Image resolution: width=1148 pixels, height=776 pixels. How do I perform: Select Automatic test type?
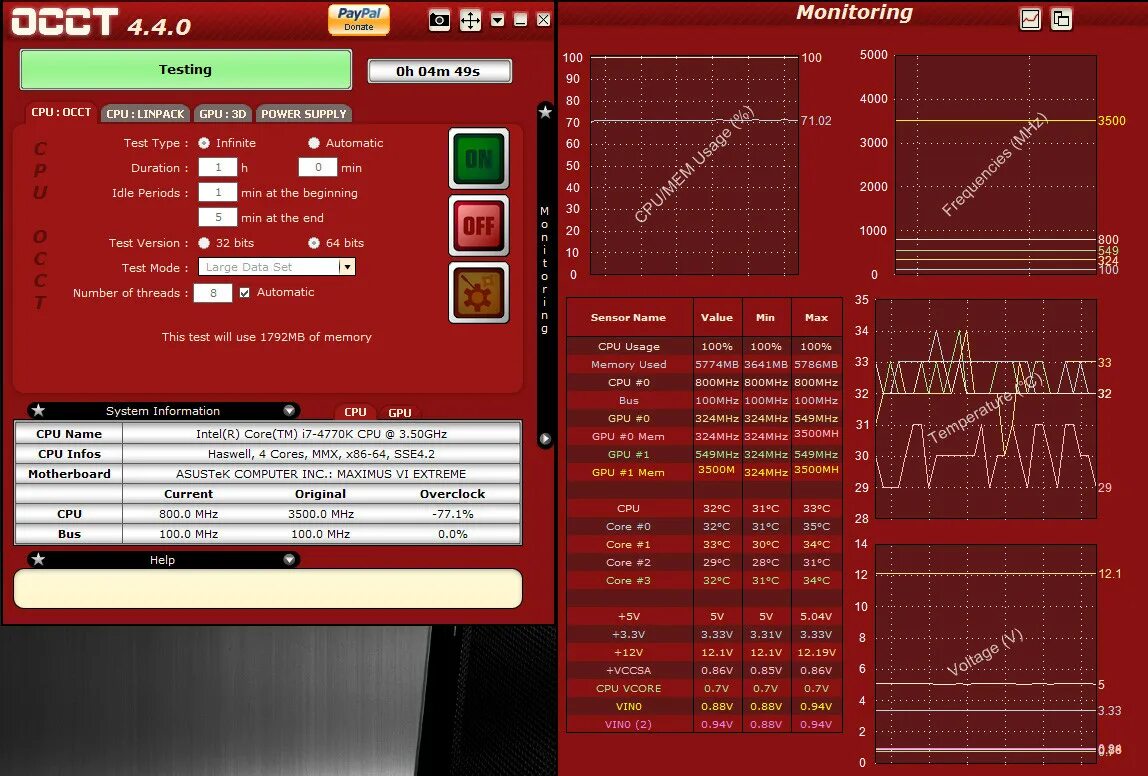coord(314,143)
